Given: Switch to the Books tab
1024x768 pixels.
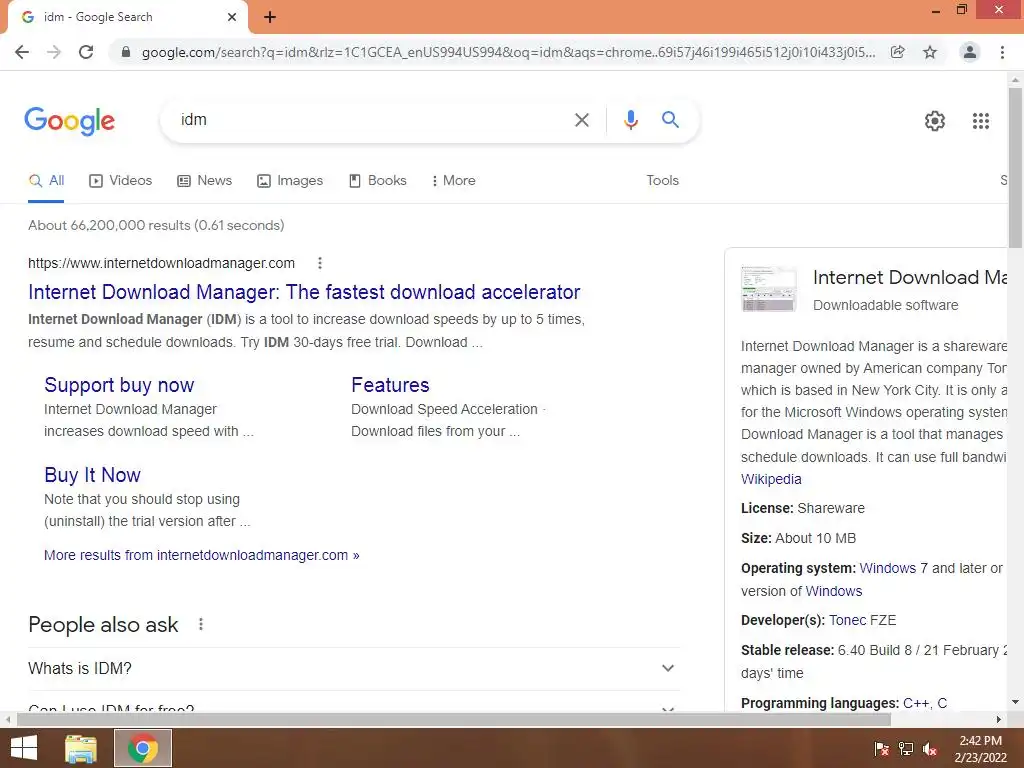Looking at the screenshot, I should pos(377,181).
